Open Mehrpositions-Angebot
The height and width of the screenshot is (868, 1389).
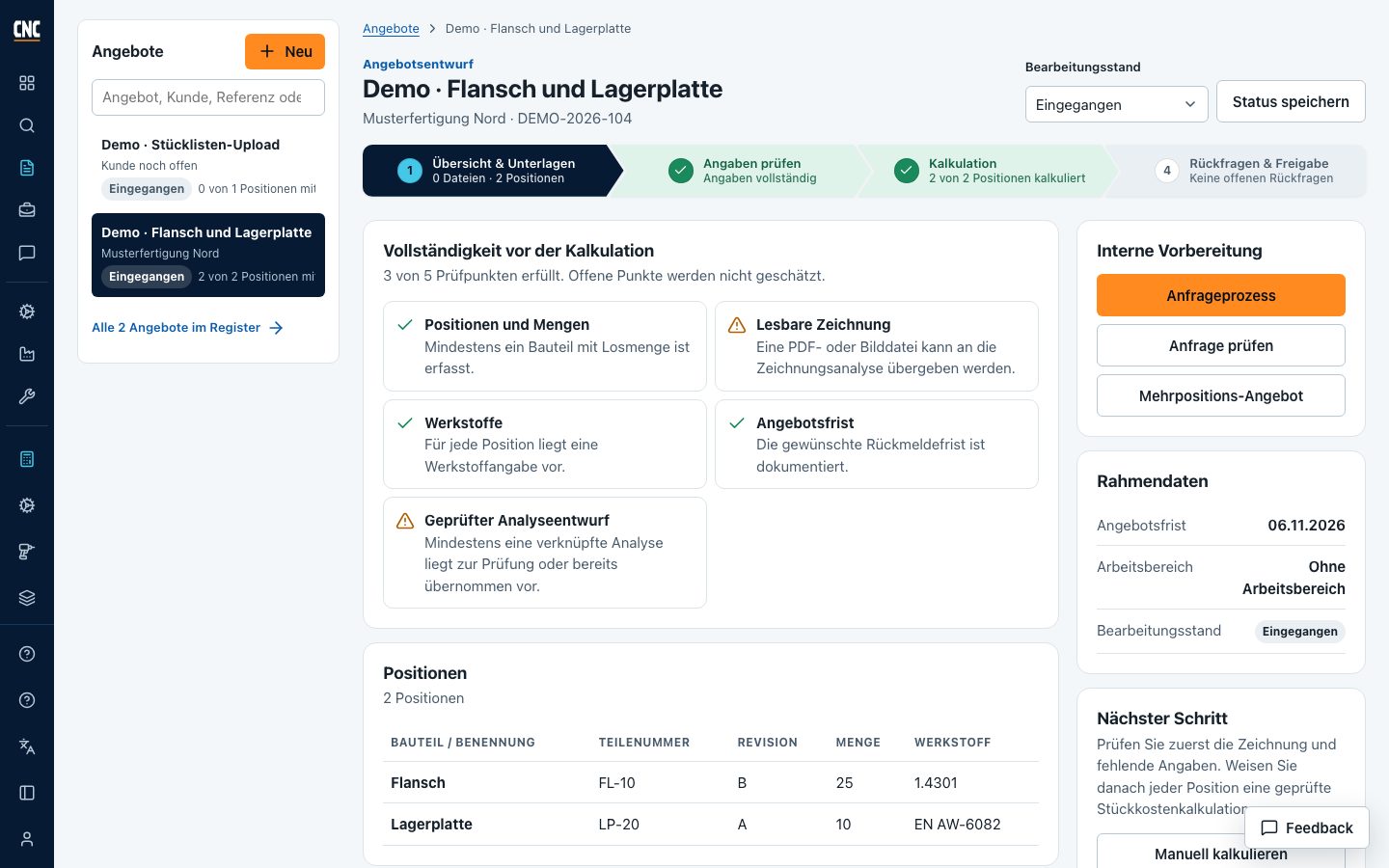point(1220,395)
